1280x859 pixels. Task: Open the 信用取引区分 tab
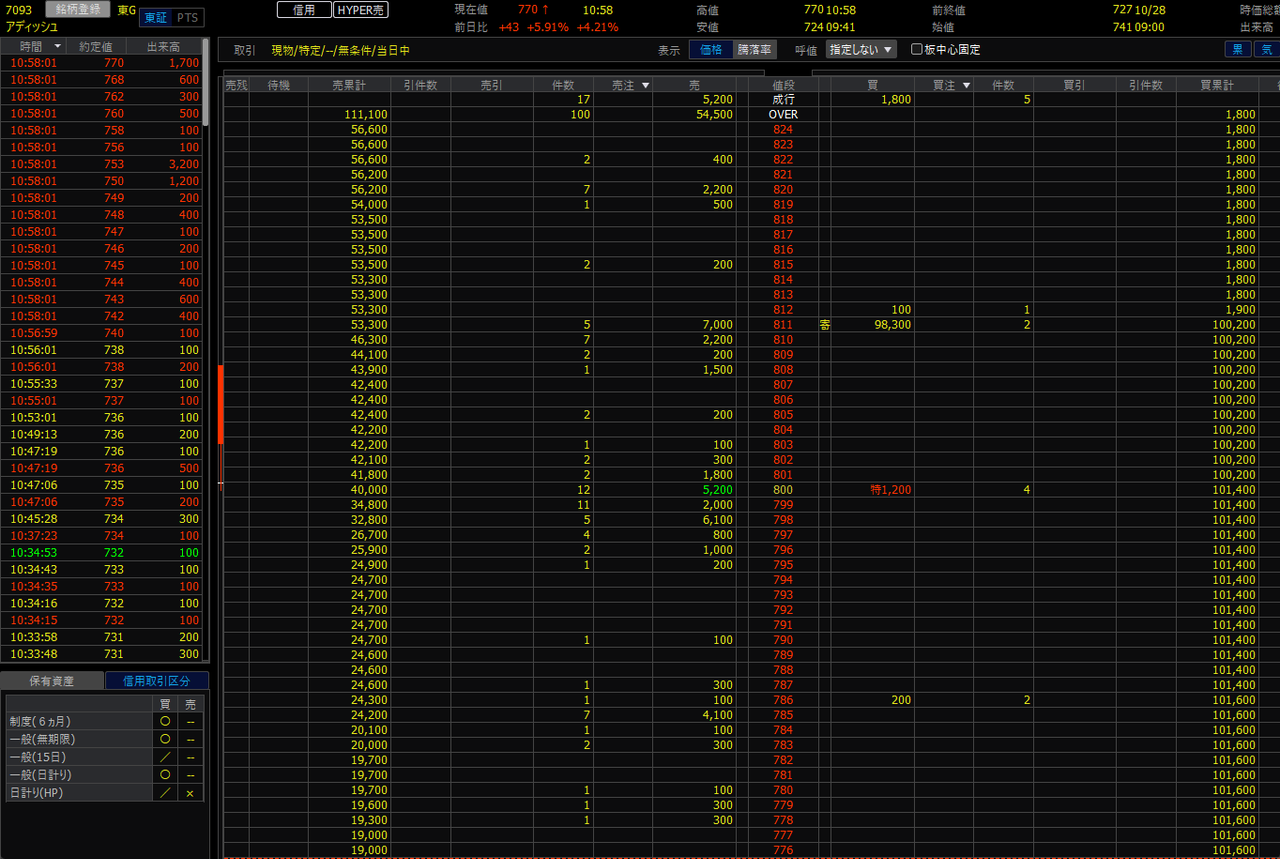tap(157, 681)
